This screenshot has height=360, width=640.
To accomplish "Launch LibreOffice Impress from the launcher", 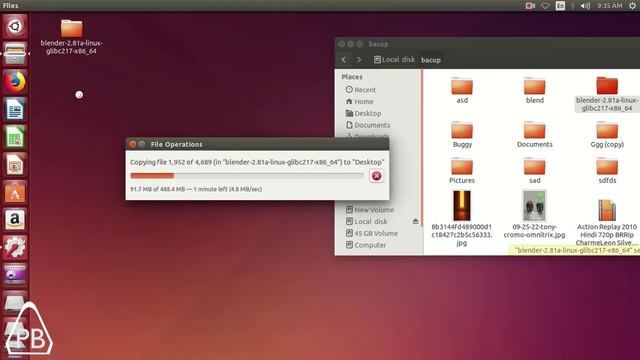I will pos(15,164).
